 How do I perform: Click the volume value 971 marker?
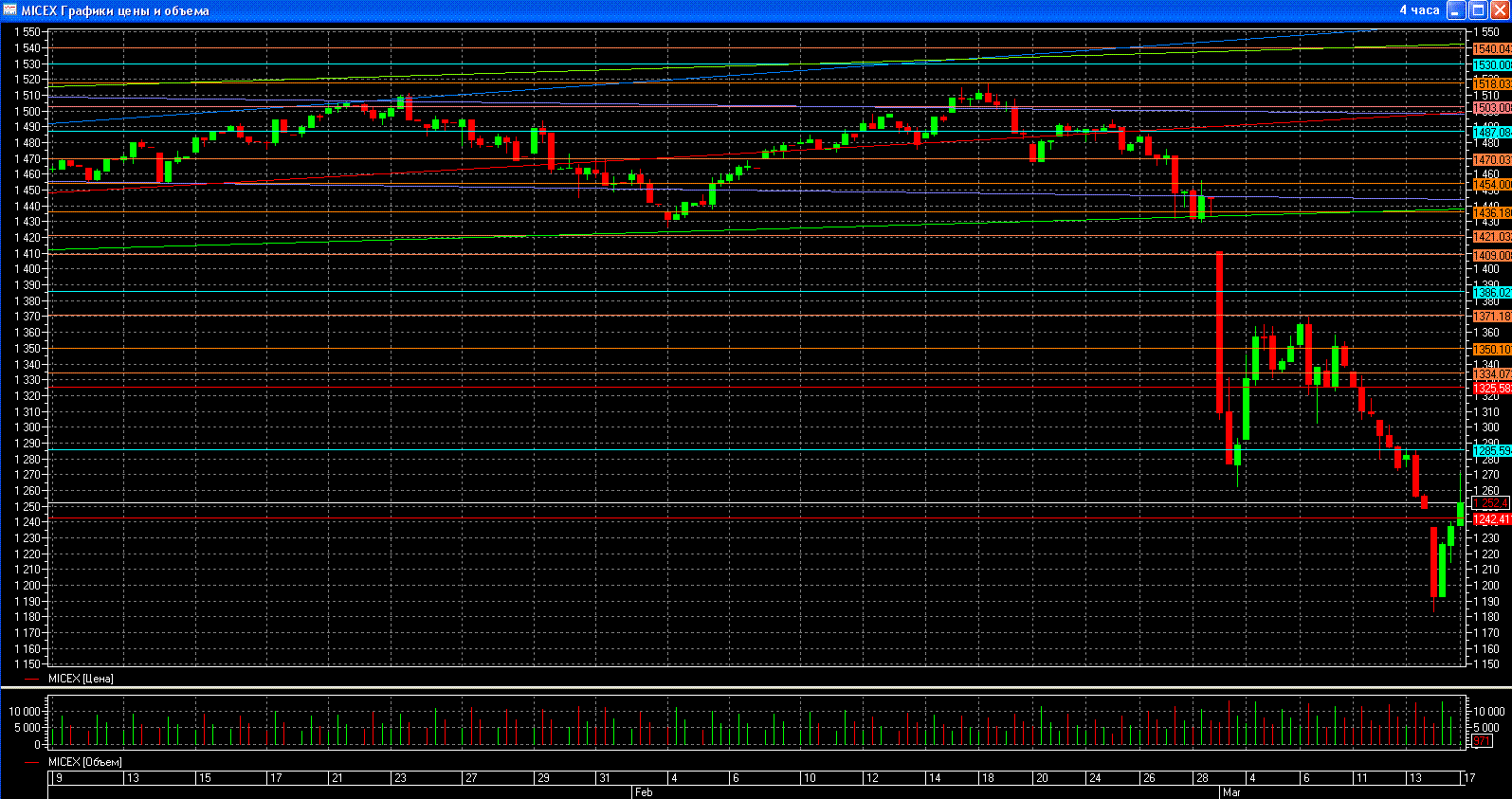(x=1482, y=740)
